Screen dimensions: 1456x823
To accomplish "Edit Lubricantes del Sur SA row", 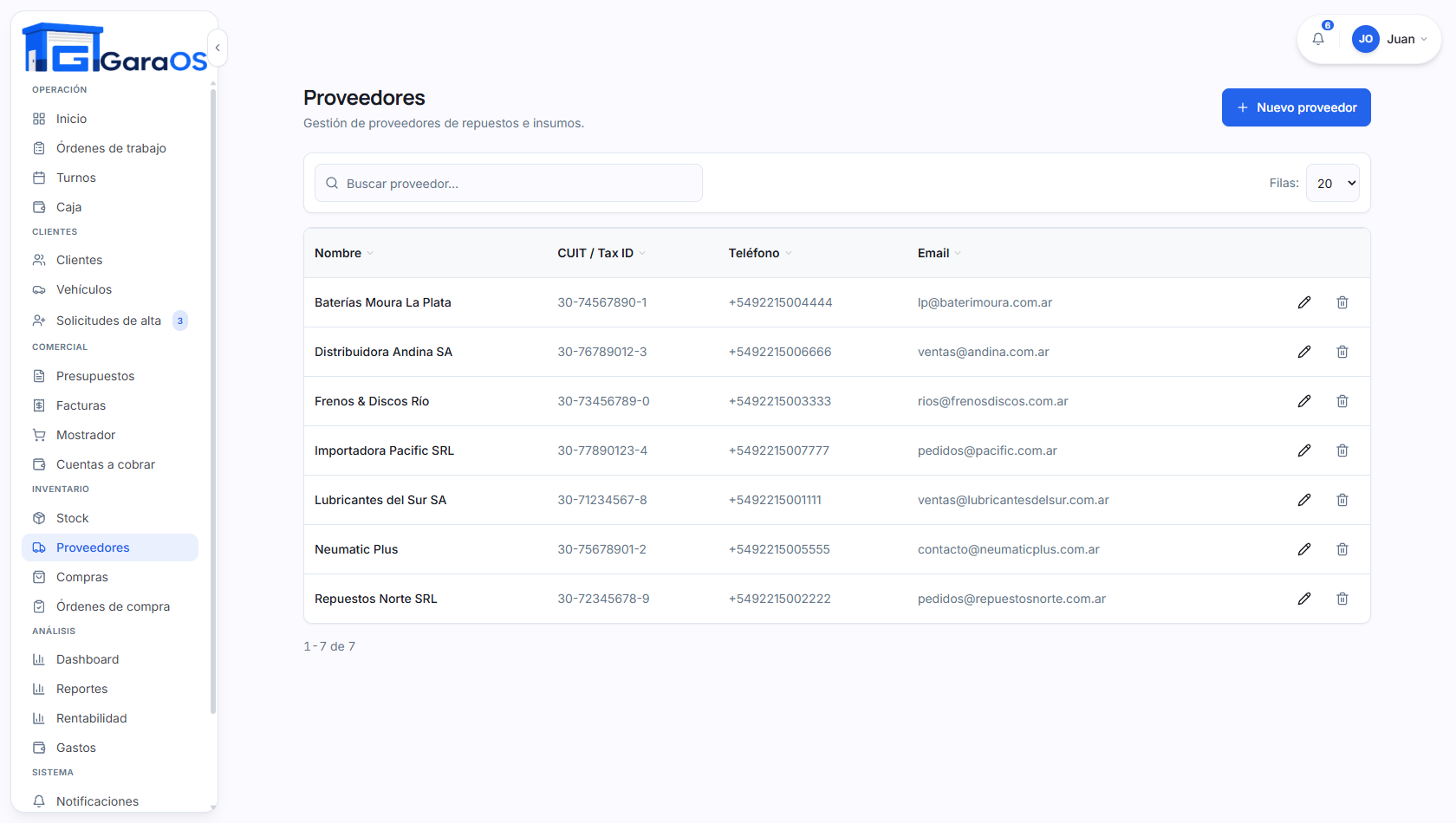I will [x=1304, y=500].
